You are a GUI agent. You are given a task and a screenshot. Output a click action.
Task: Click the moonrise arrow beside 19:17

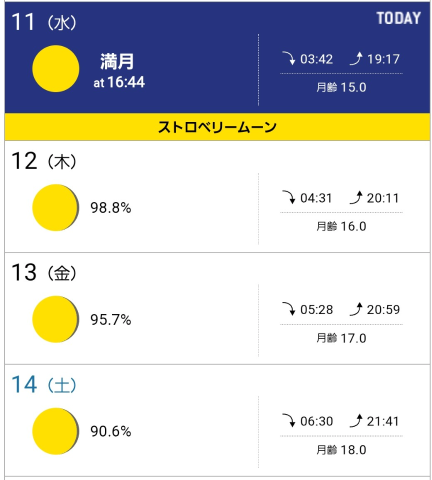(356, 58)
